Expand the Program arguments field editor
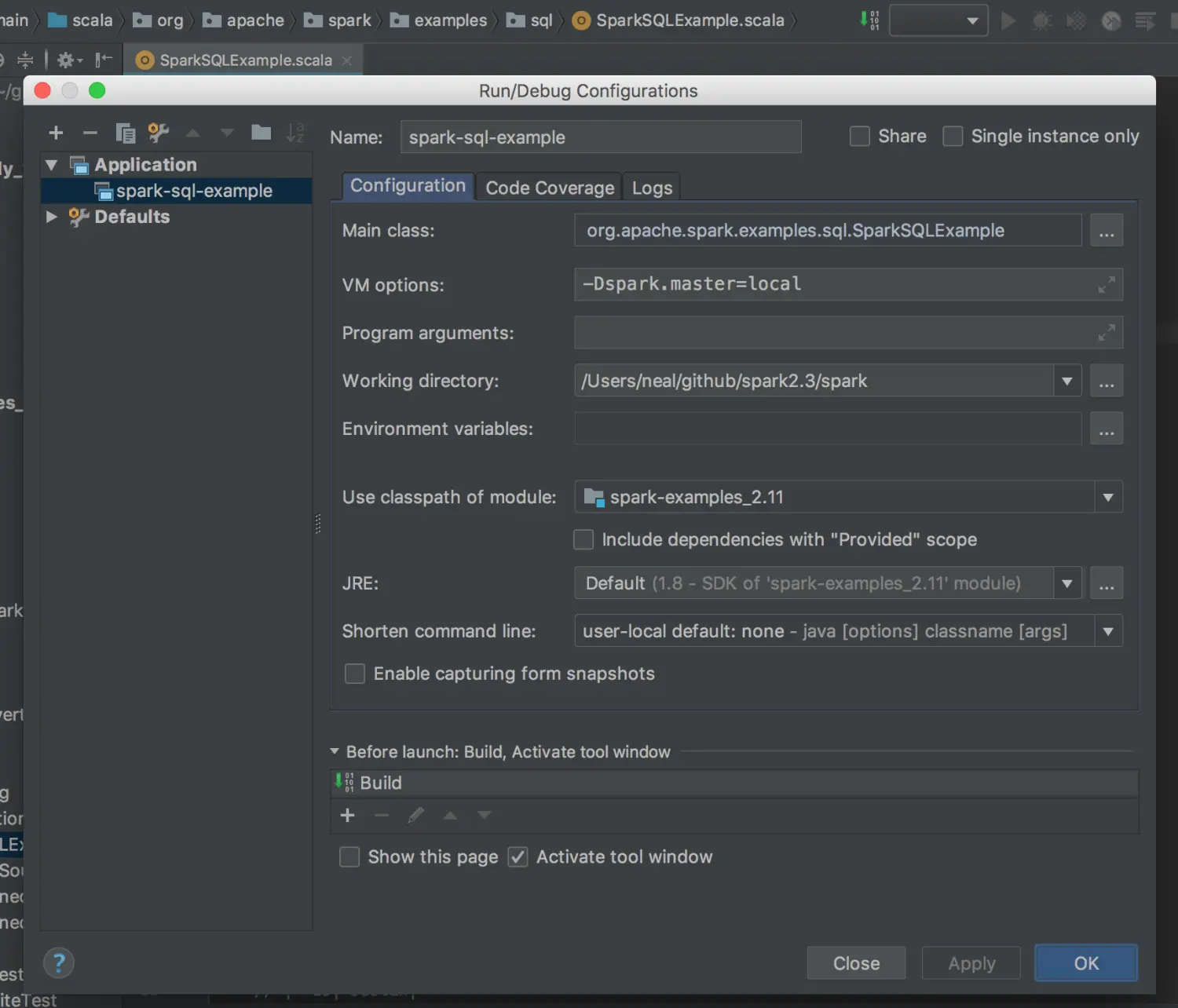This screenshot has height=1008, width=1178. point(1106,333)
